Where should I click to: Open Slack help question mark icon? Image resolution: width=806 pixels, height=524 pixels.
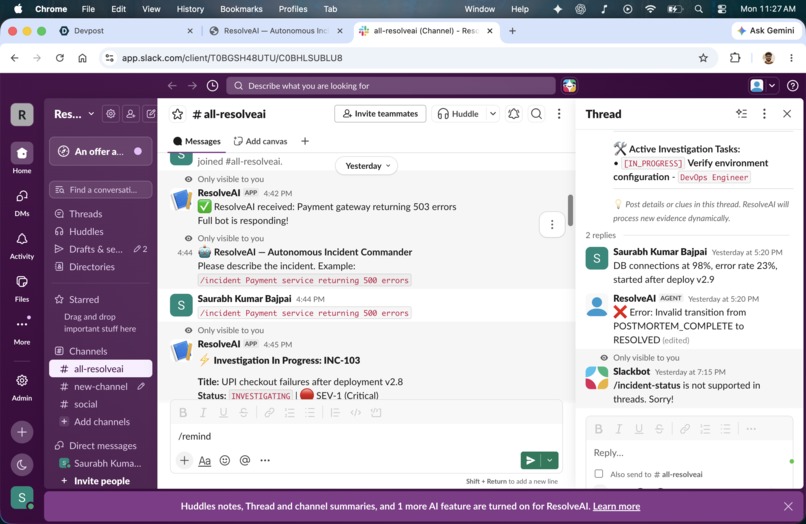click(793, 86)
